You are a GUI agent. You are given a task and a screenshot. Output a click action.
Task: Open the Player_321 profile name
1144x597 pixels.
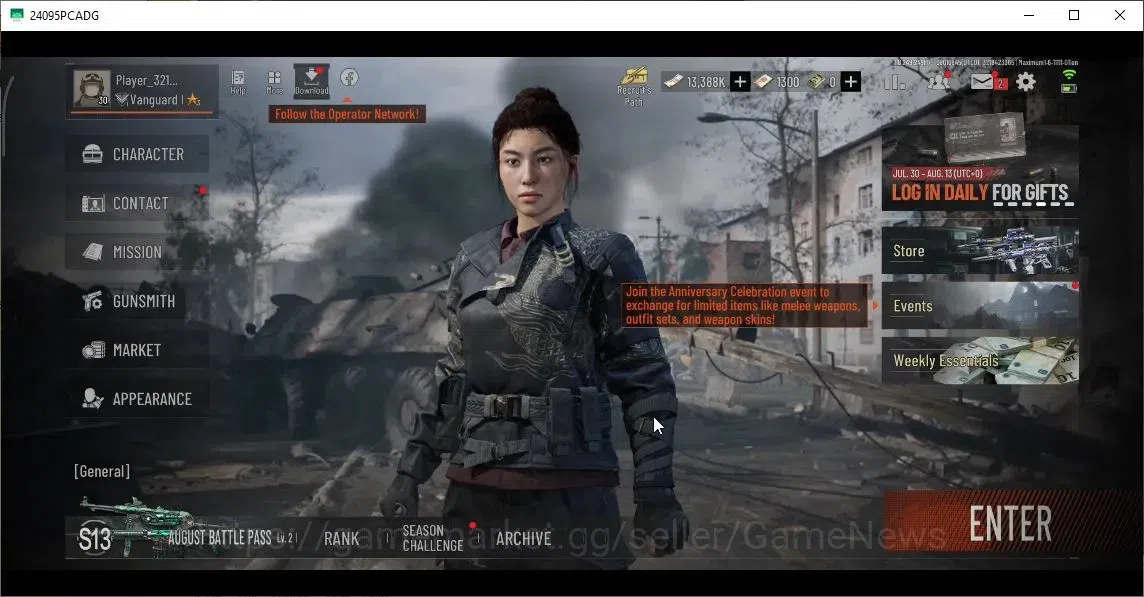146,80
